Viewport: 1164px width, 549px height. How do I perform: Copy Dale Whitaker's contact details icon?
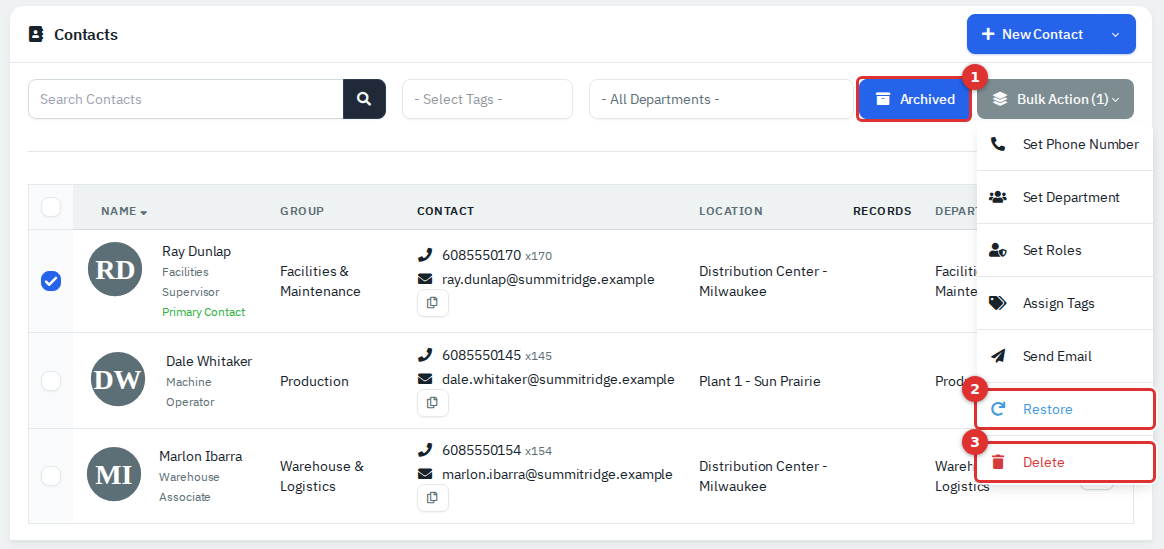pos(433,403)
